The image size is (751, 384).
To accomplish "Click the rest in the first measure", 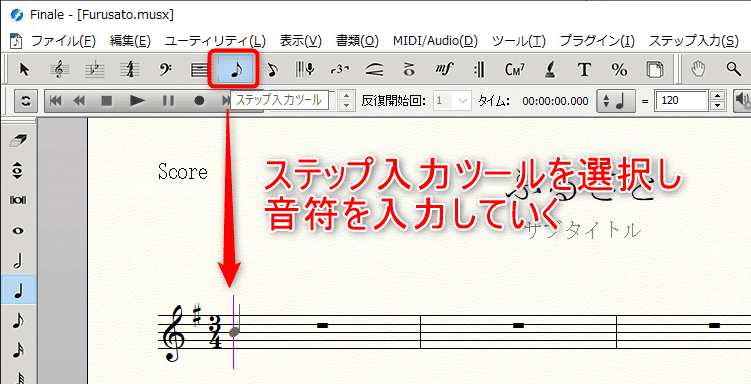I will pyautogui.click(x=322, y=326).
